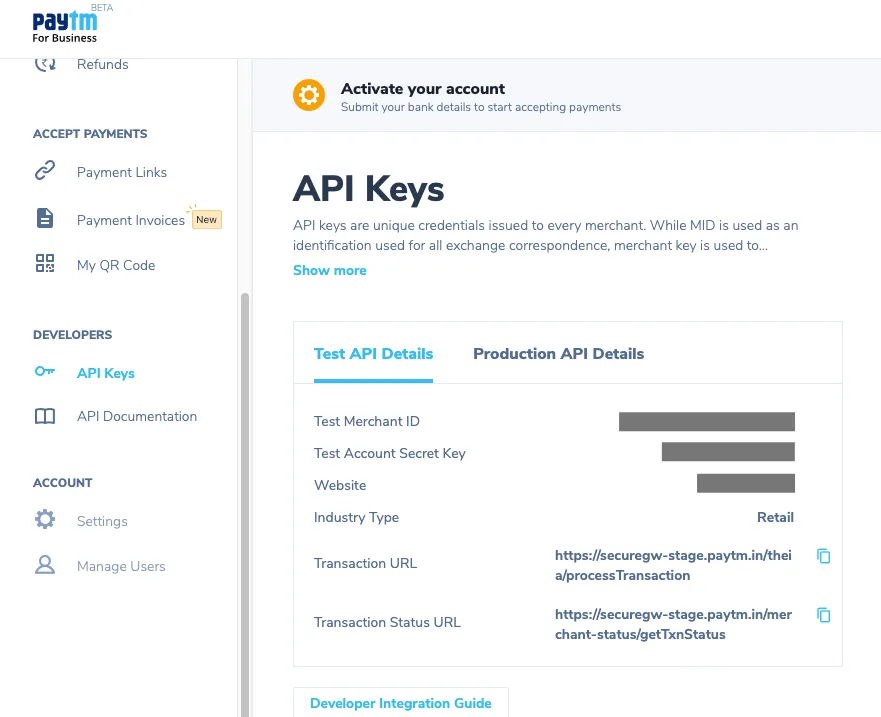Click the API Keys page heading

tap(369, 188)
